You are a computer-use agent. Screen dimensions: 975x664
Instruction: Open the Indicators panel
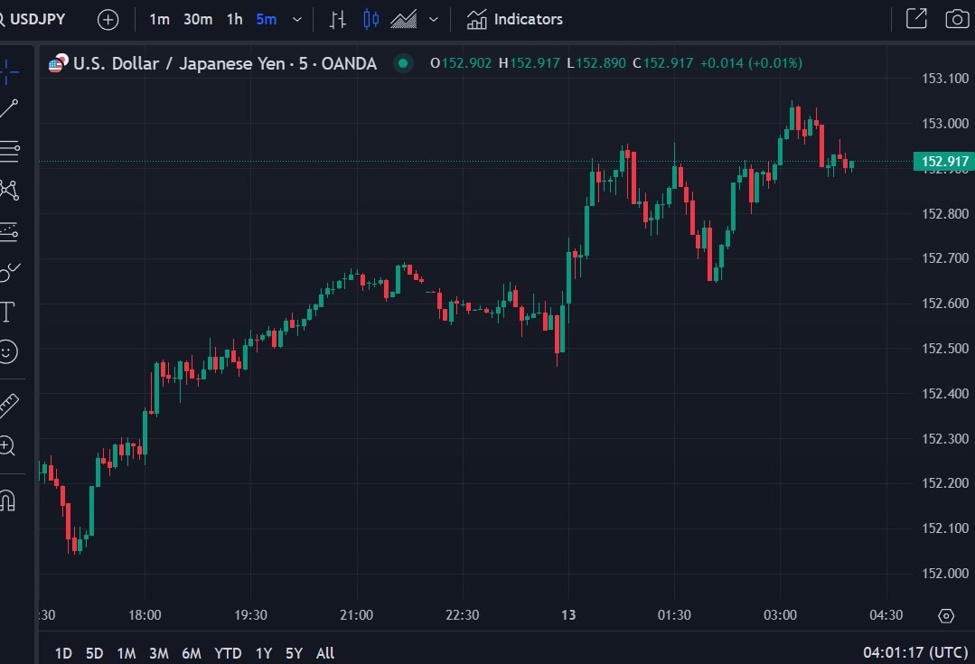pyautogui.click(x=515, y=19)
